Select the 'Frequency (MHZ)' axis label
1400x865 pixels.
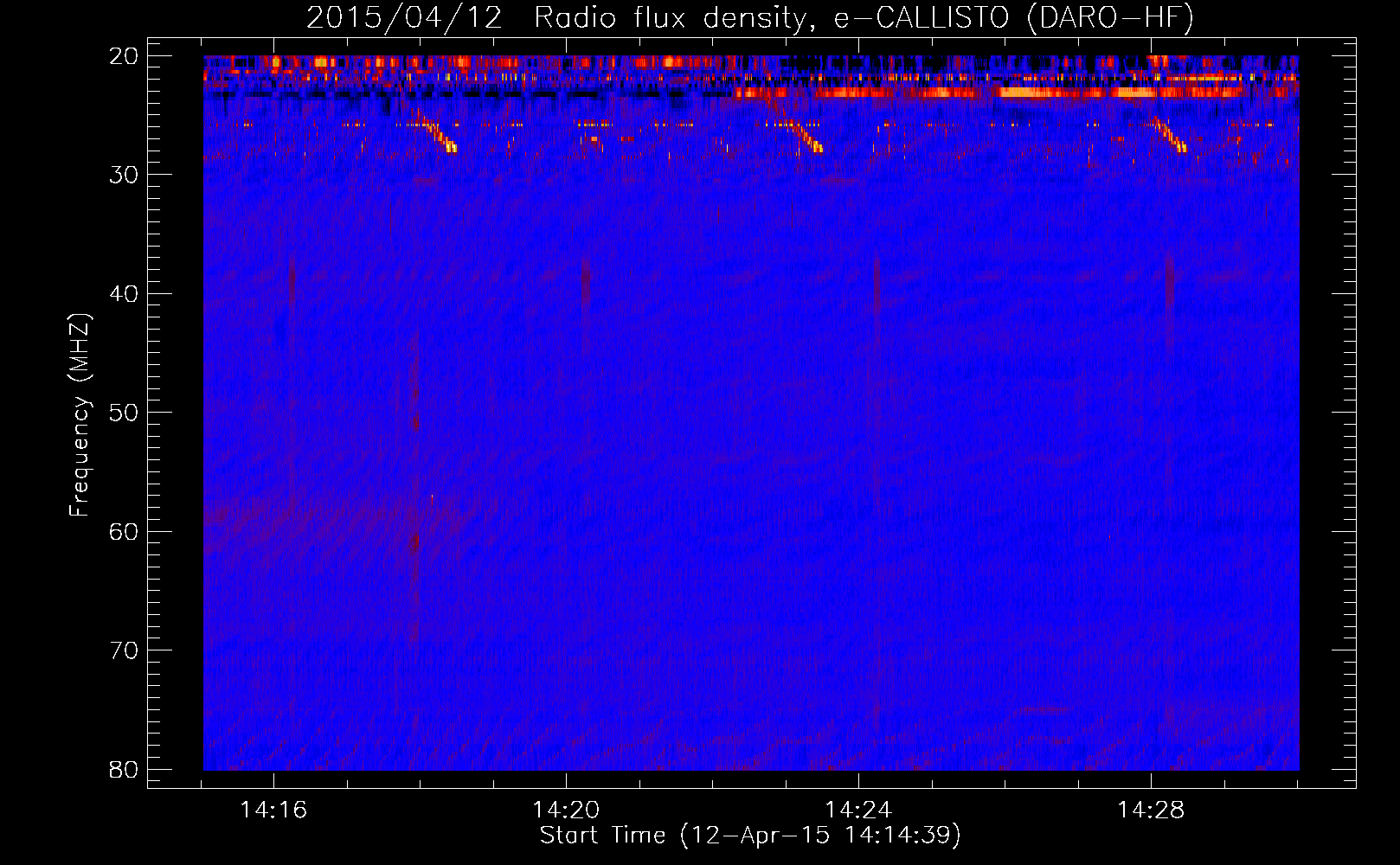click(80, 415)
